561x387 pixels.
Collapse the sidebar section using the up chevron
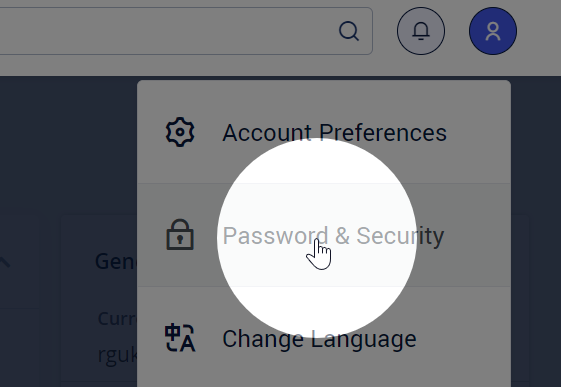(x=5, y=263)
